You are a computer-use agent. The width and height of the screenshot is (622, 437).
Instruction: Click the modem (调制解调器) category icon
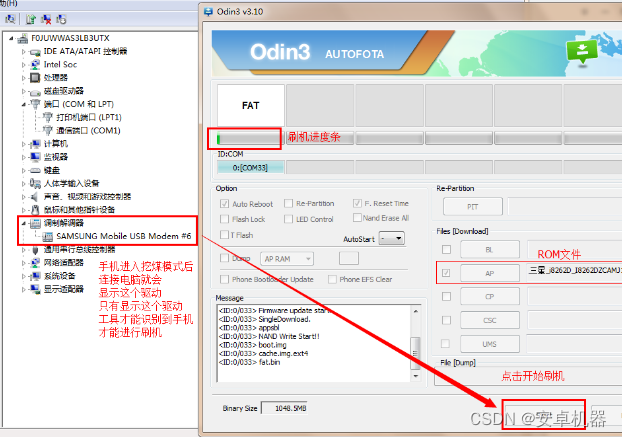point(35,223)
